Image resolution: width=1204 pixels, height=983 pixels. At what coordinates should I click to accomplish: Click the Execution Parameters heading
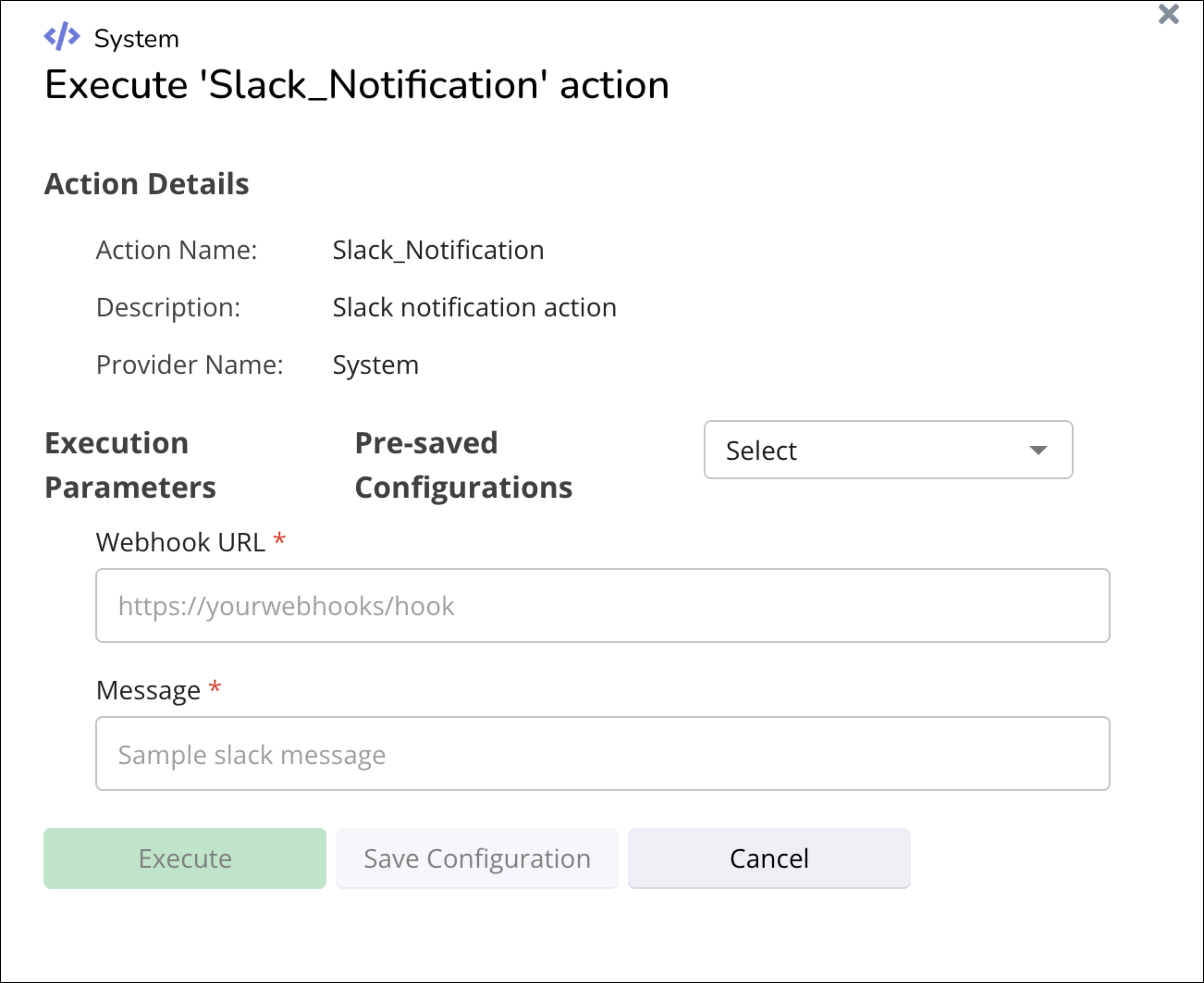coord(130,465)
